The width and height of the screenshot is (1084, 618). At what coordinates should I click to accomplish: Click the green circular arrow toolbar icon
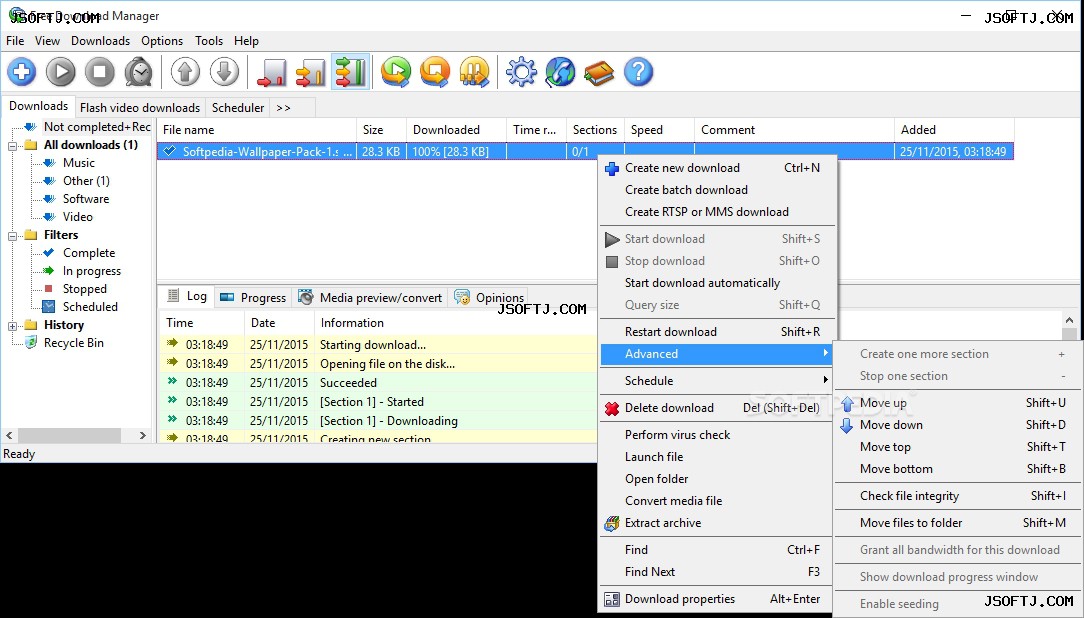tap(396, 72)
